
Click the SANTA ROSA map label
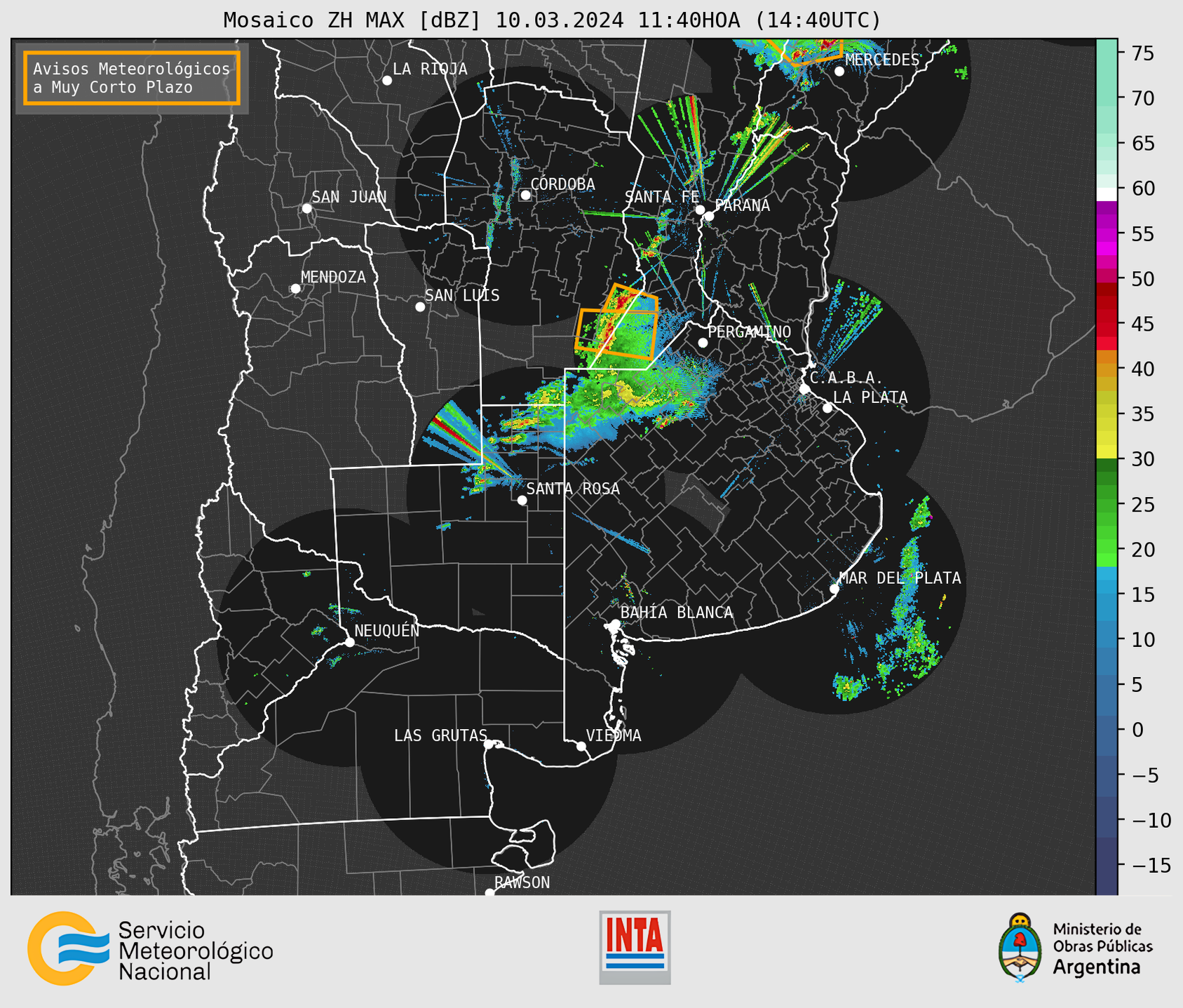pyautogui.click(x=573, y=489)
